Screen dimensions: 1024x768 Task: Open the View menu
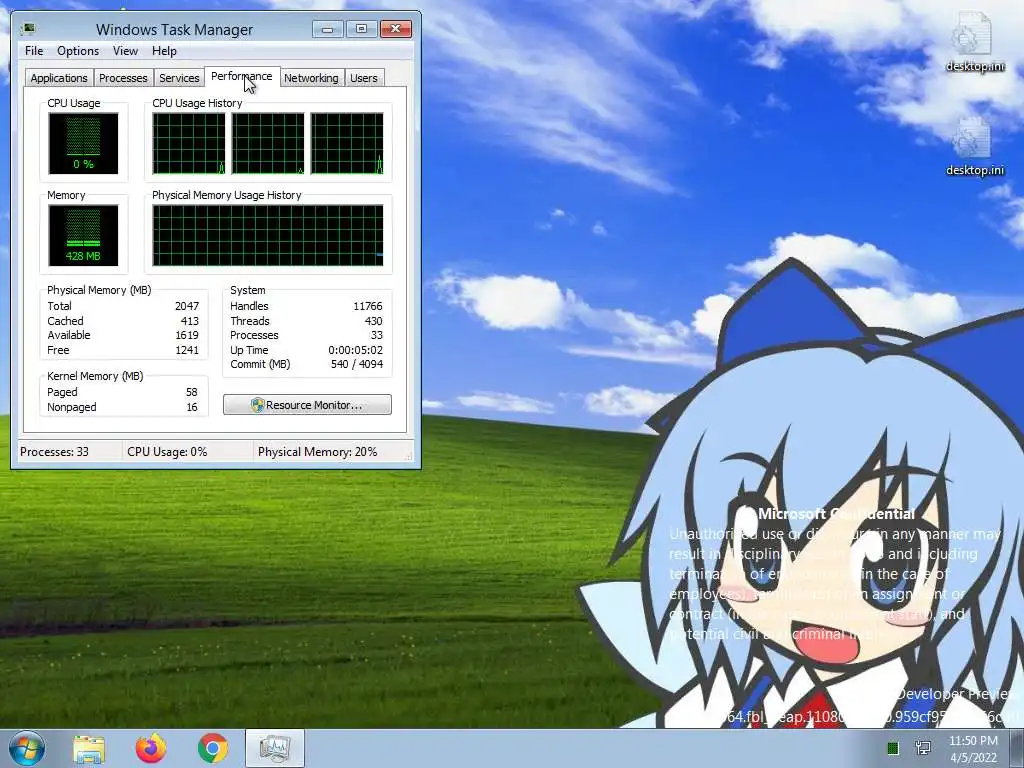click(125, 51)
